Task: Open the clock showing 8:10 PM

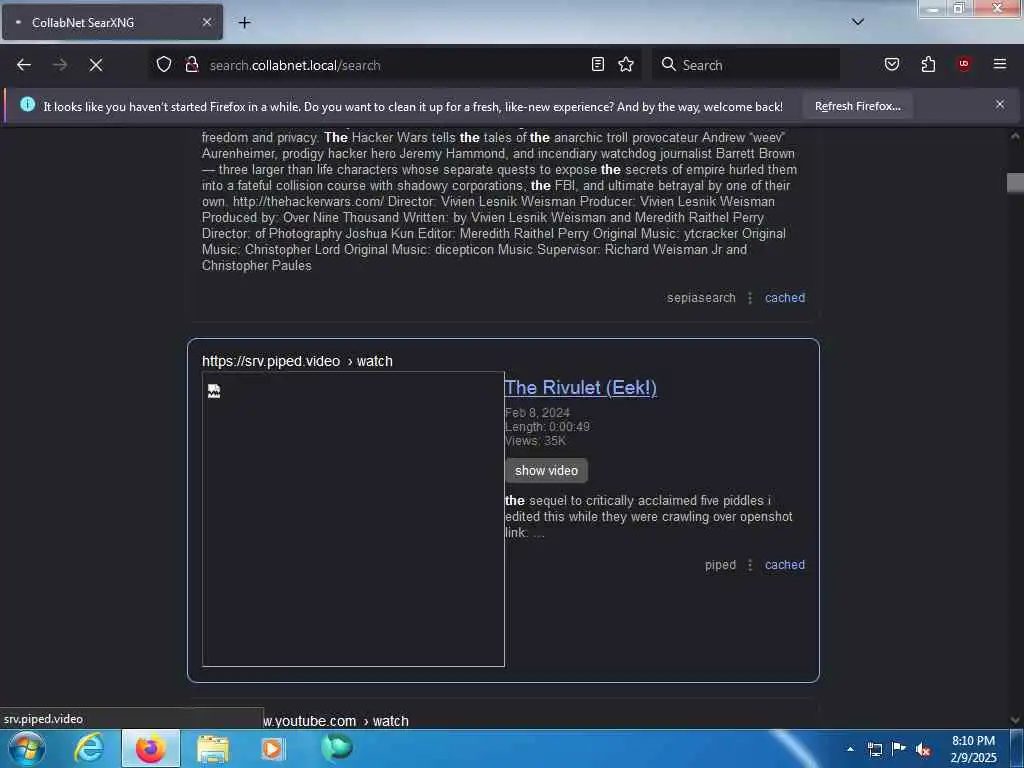Action: (974, 749)
